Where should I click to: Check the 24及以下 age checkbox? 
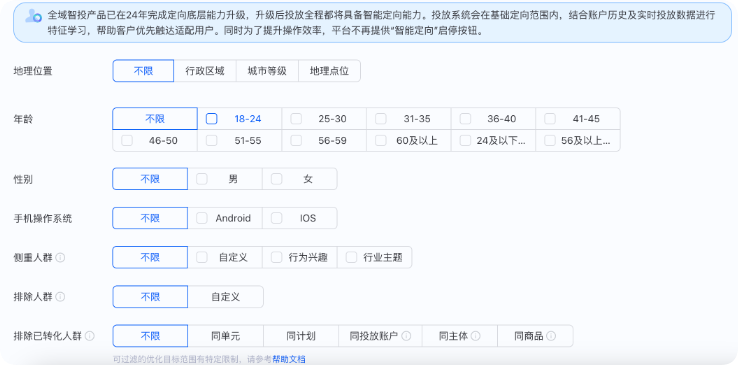pos(465,140)
